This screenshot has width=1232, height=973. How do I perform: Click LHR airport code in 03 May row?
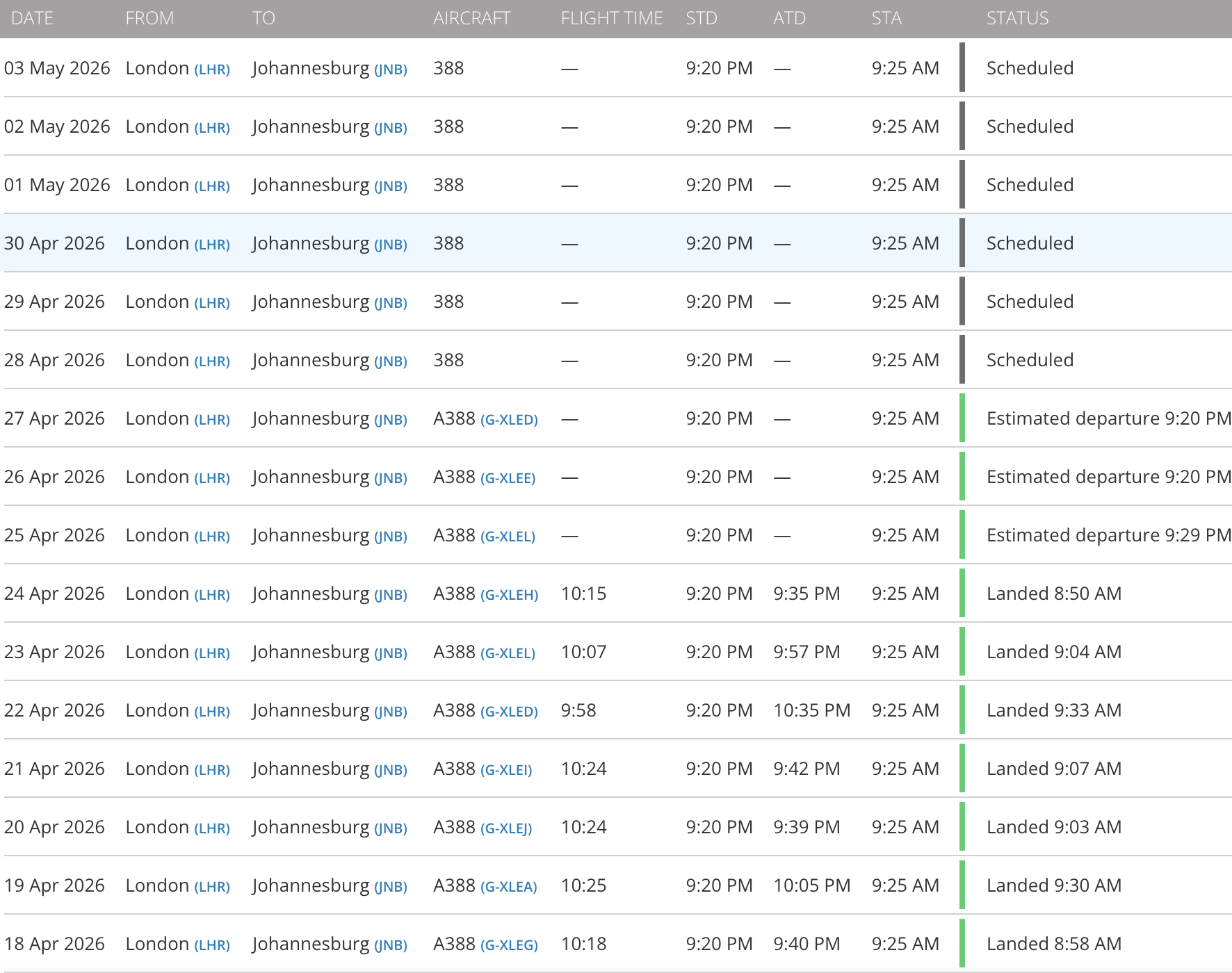[212, 69]
